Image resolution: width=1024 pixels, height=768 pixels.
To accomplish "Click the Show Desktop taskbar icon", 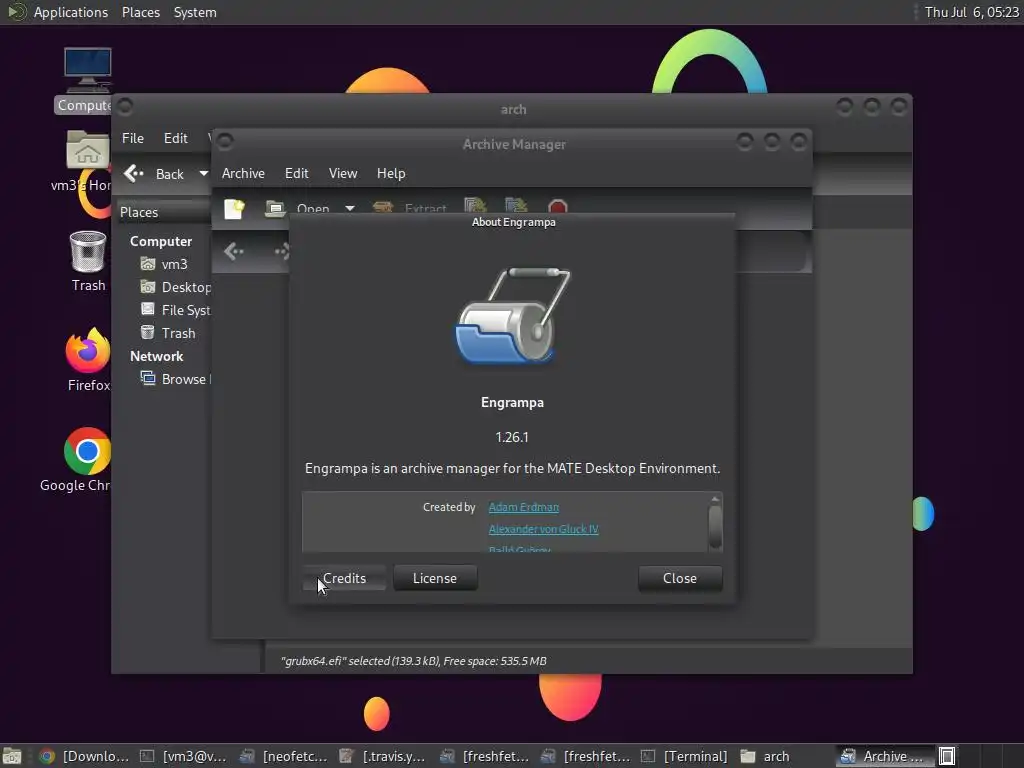I will point(12,756).
